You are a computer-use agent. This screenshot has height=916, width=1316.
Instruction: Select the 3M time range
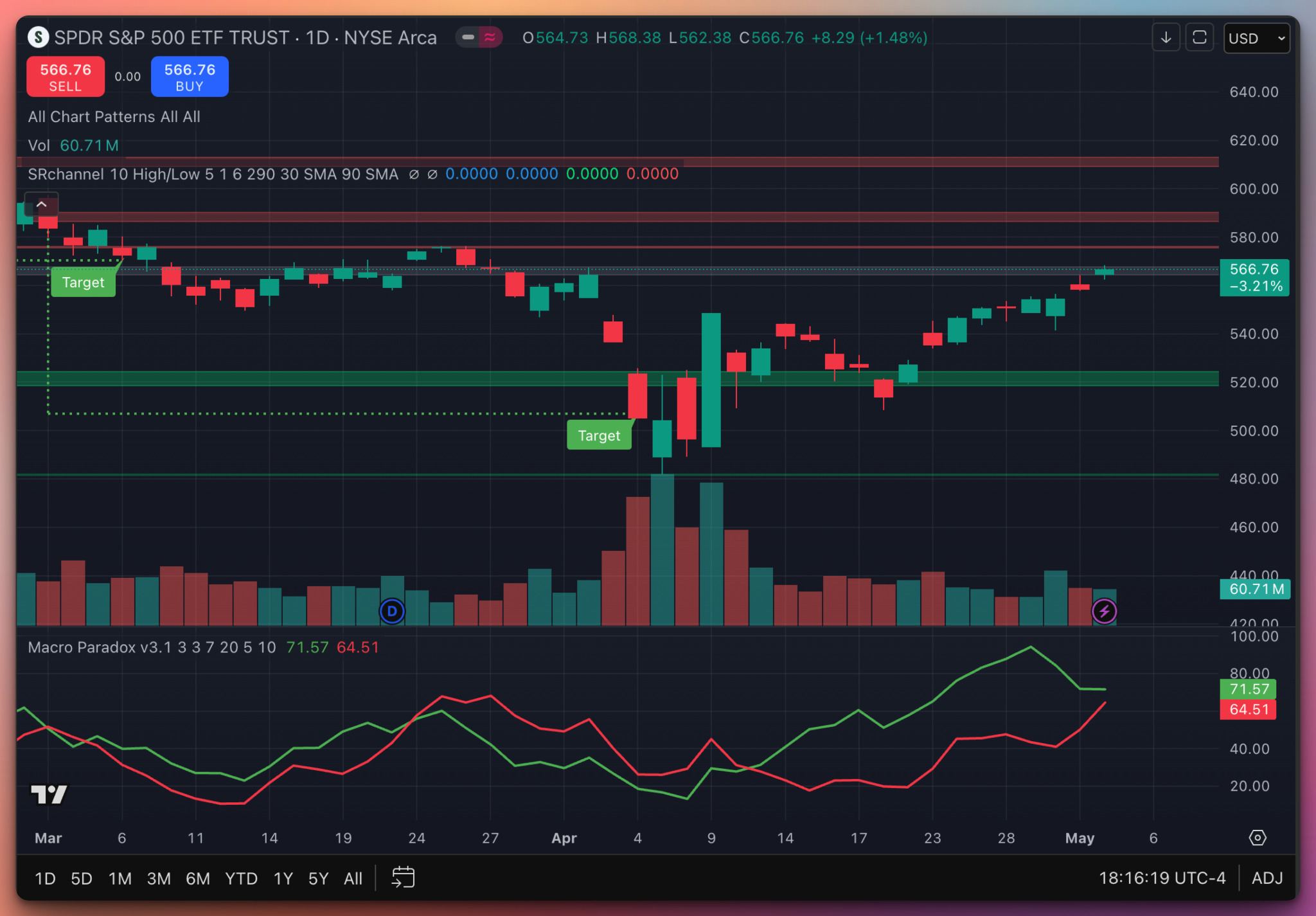(159, 878)
